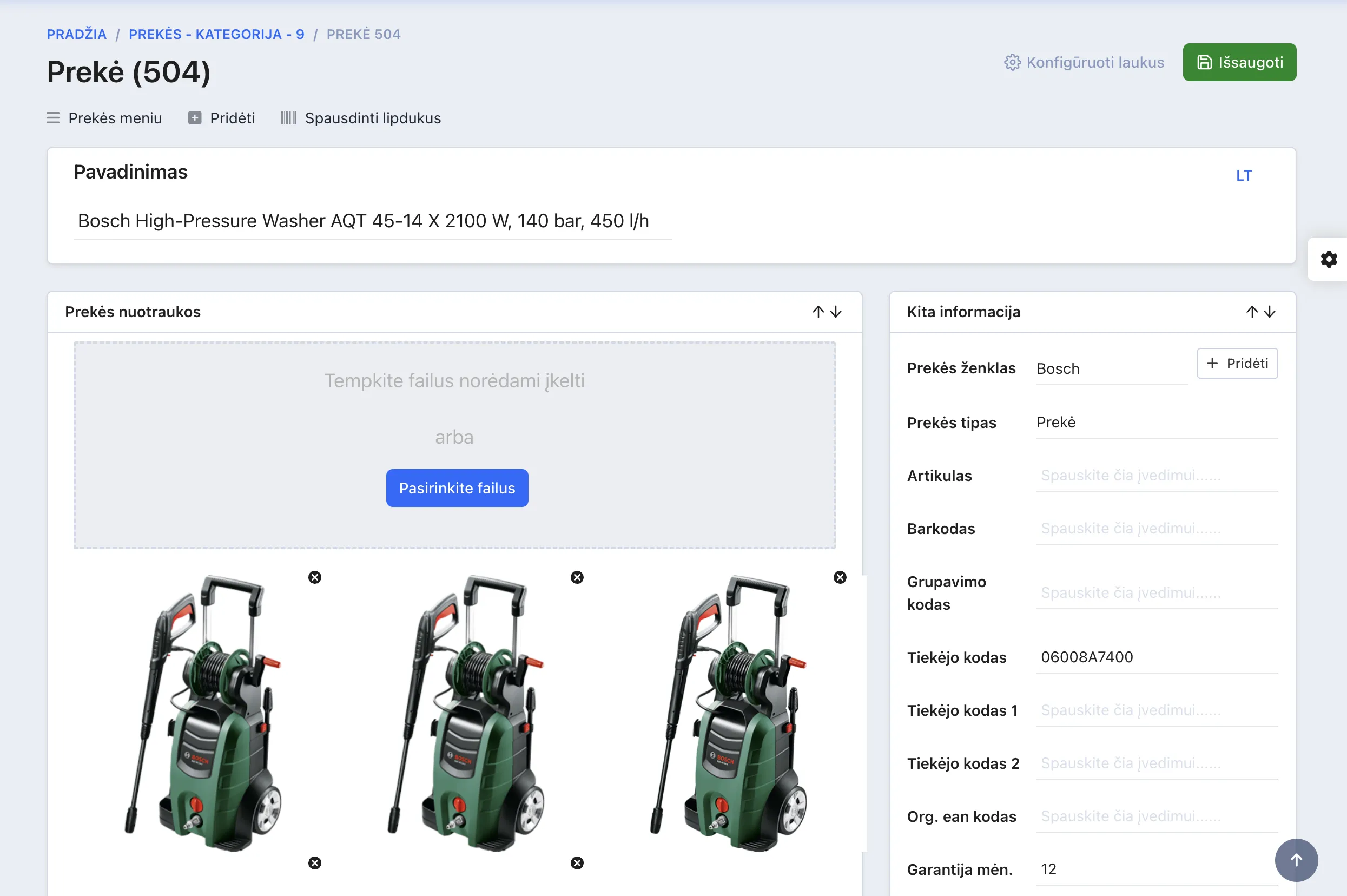Click the Artikulas input field
The image size is (1347, 896).
click(1157, 476)
